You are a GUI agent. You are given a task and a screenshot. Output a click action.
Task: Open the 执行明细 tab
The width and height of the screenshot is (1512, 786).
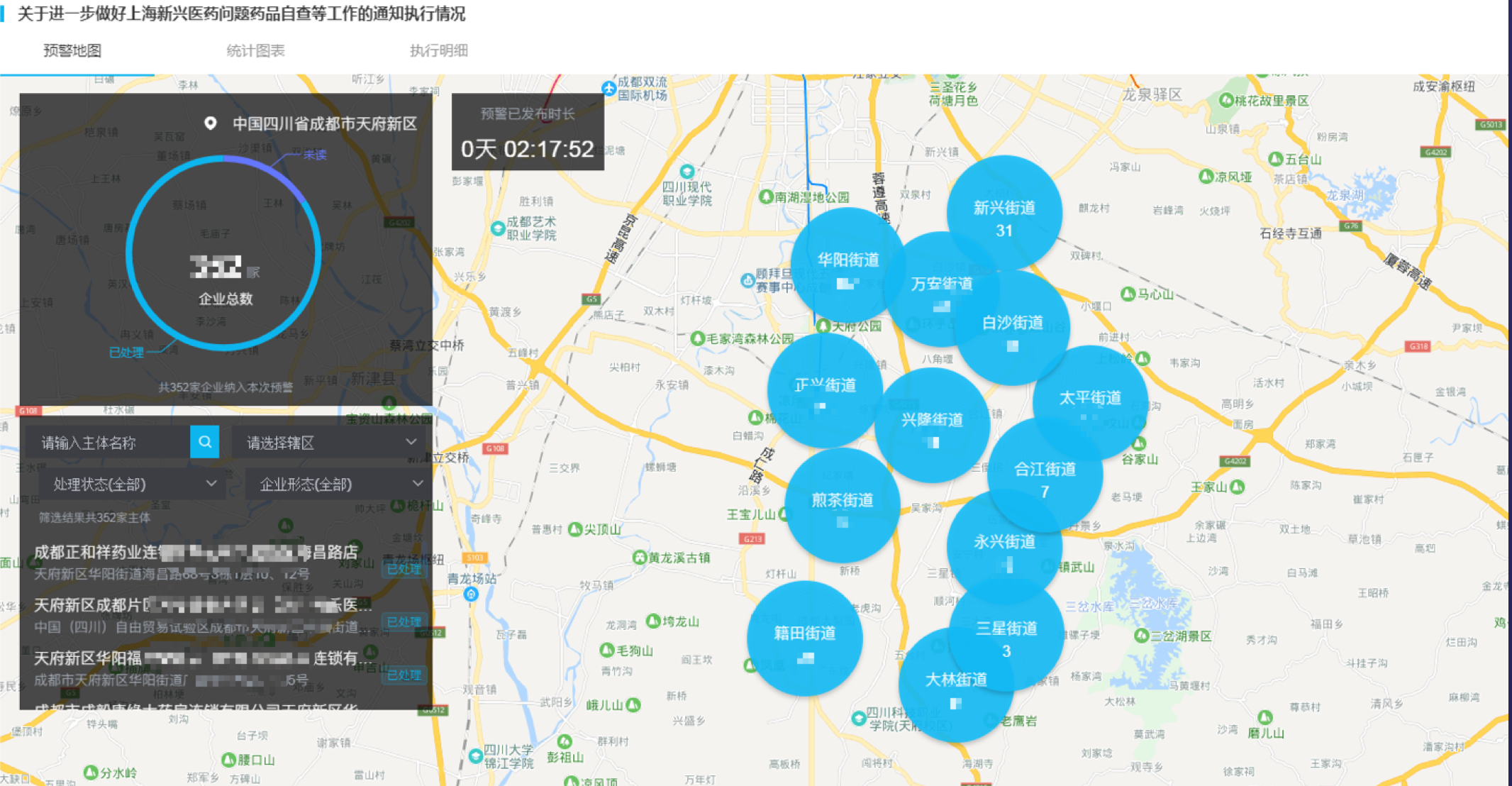[439, 51]
